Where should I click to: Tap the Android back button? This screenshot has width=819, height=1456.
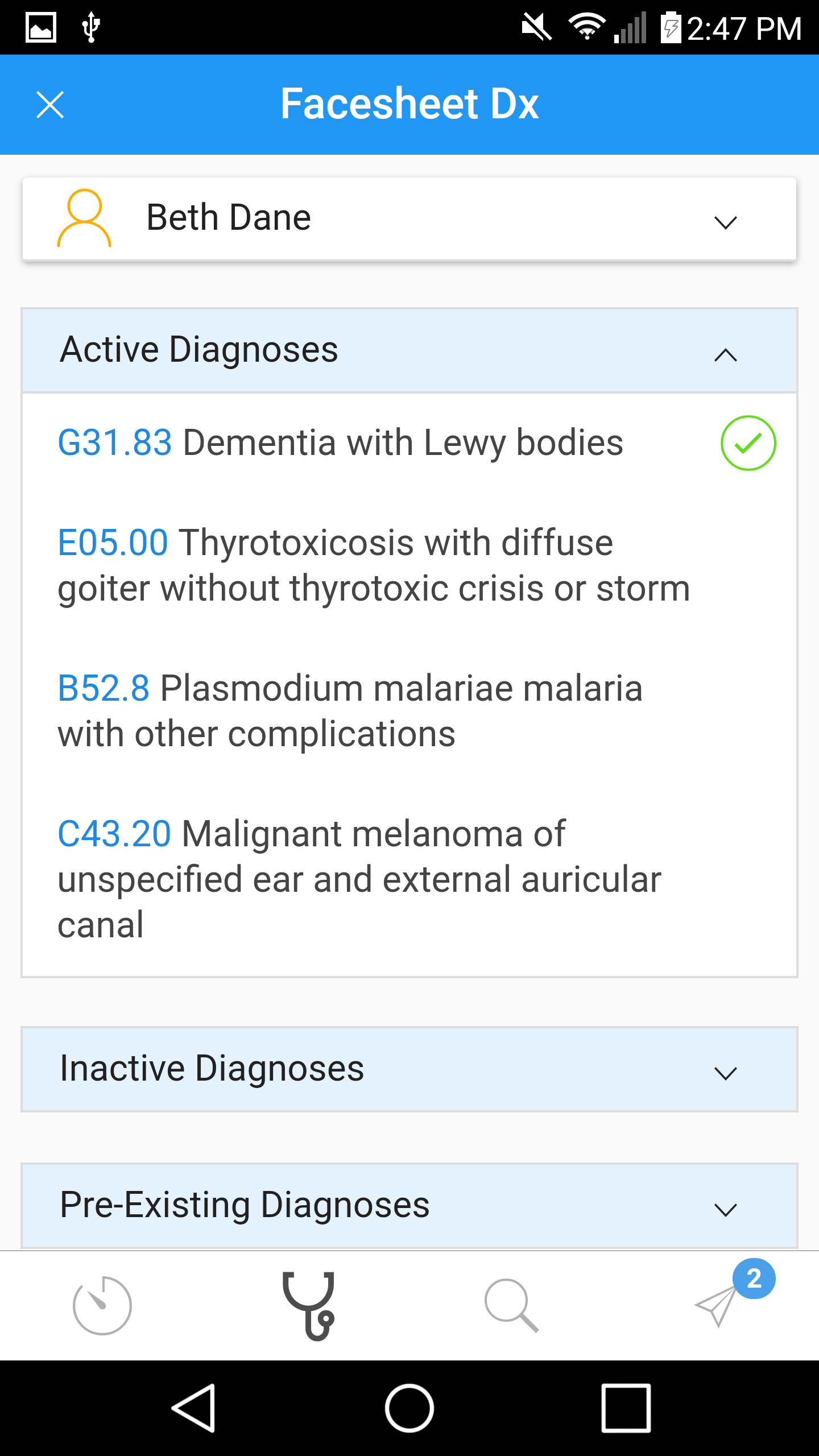coord(193,1408)
